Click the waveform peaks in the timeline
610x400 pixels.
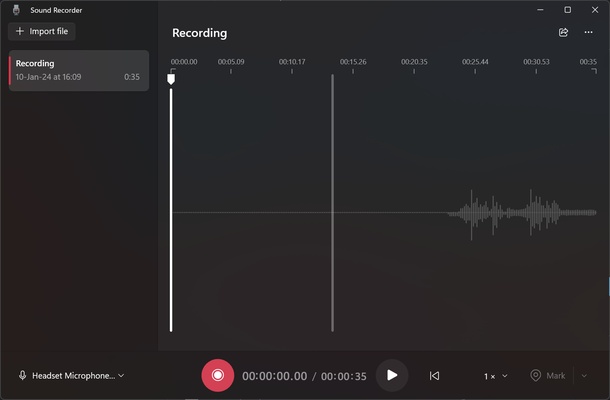click(522, 213)
